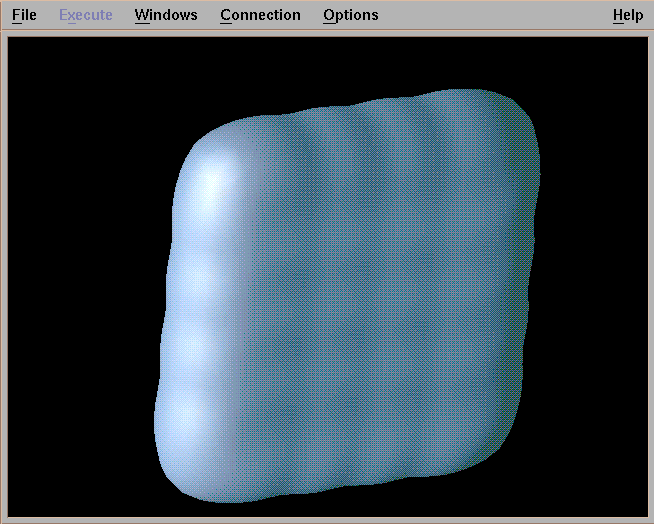Open the File menu
This screenshot has width=654, height=524.
pos(24,15)
